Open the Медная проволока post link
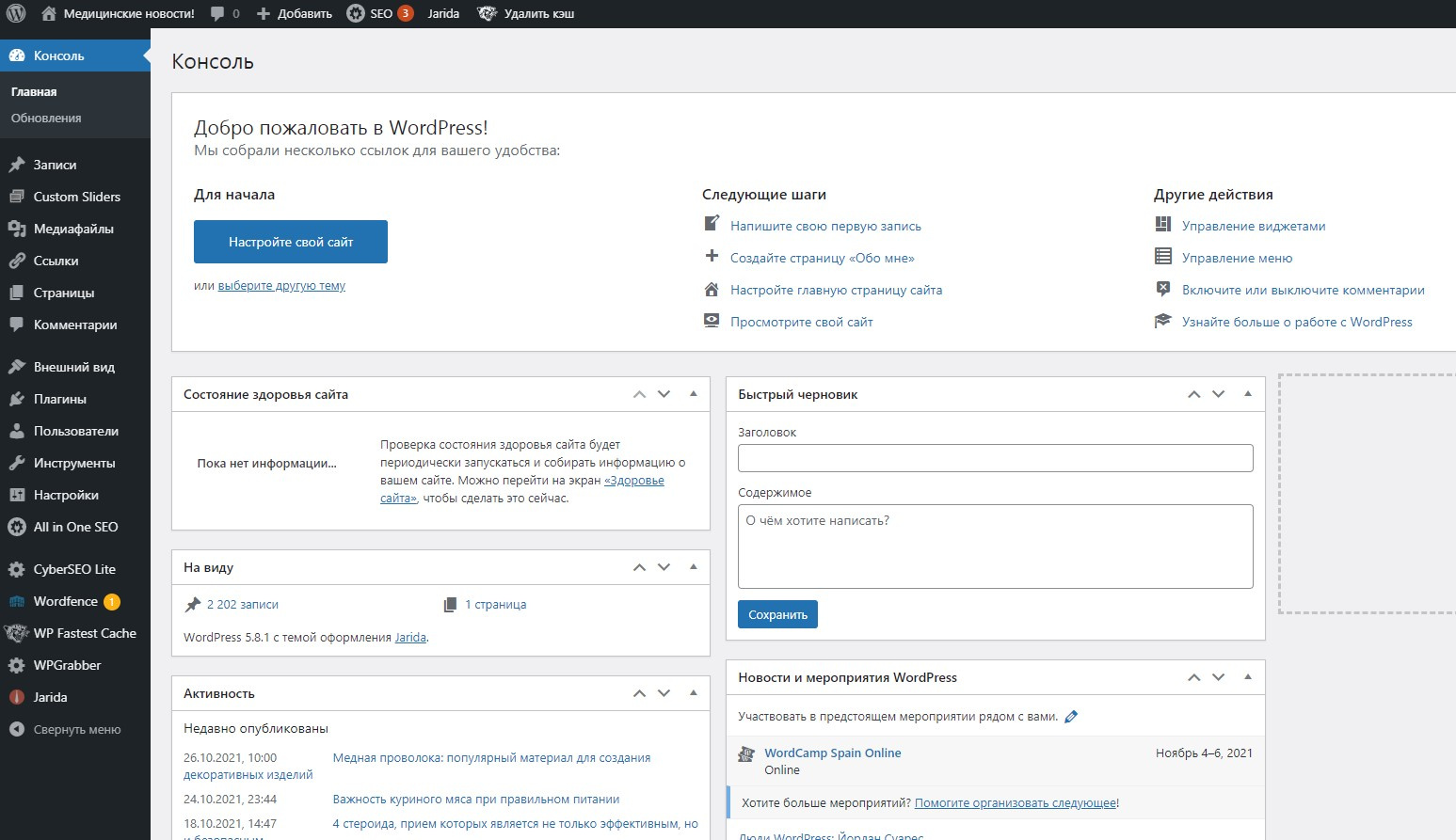This screenshot has width=1456, height=840. [x=491, y=758]
